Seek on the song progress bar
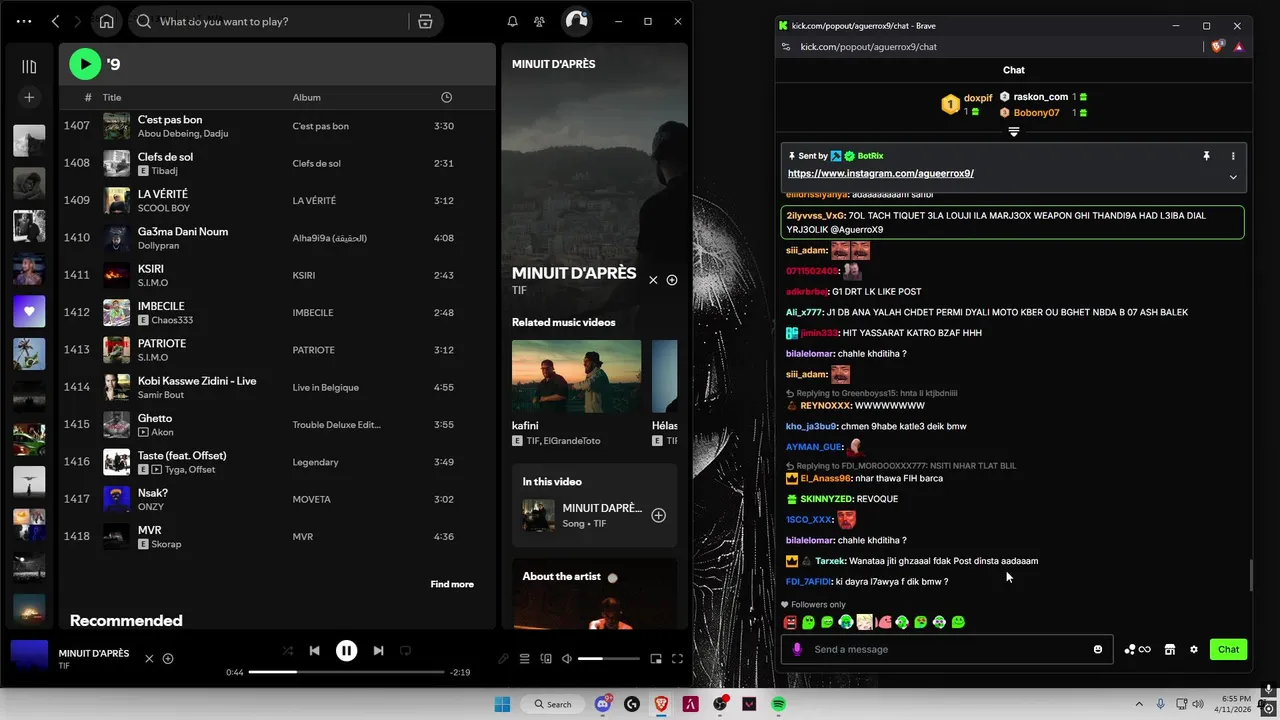The height and width of the screenshot is (720, 1280). pyautogui.click(x=346, y=672)
